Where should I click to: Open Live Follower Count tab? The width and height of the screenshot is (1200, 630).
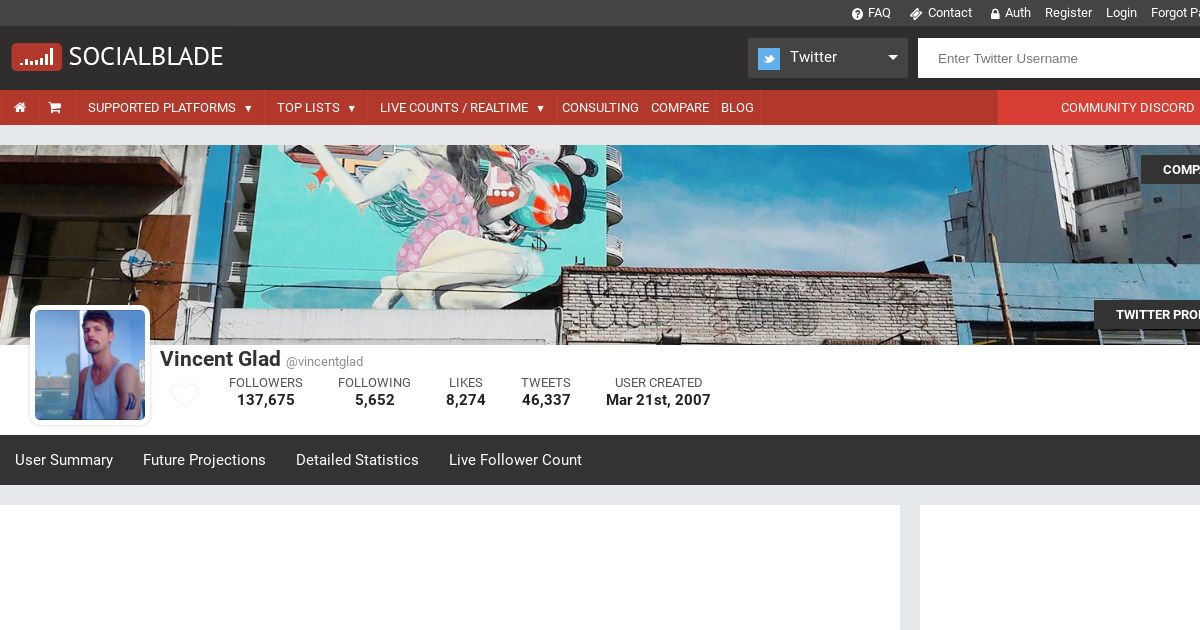(x=515, y=460)
